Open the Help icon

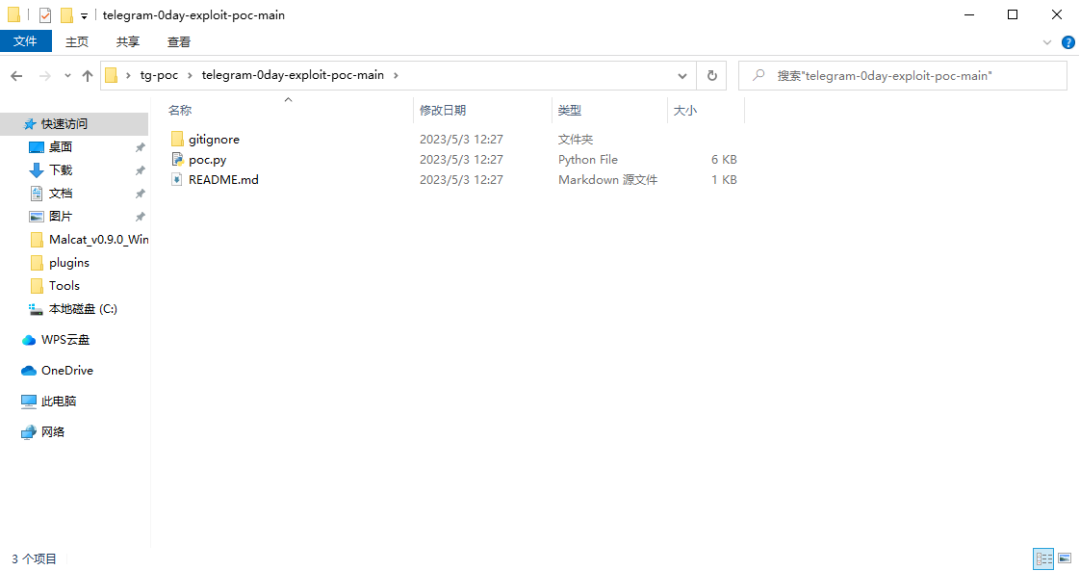coord(1068,42)
